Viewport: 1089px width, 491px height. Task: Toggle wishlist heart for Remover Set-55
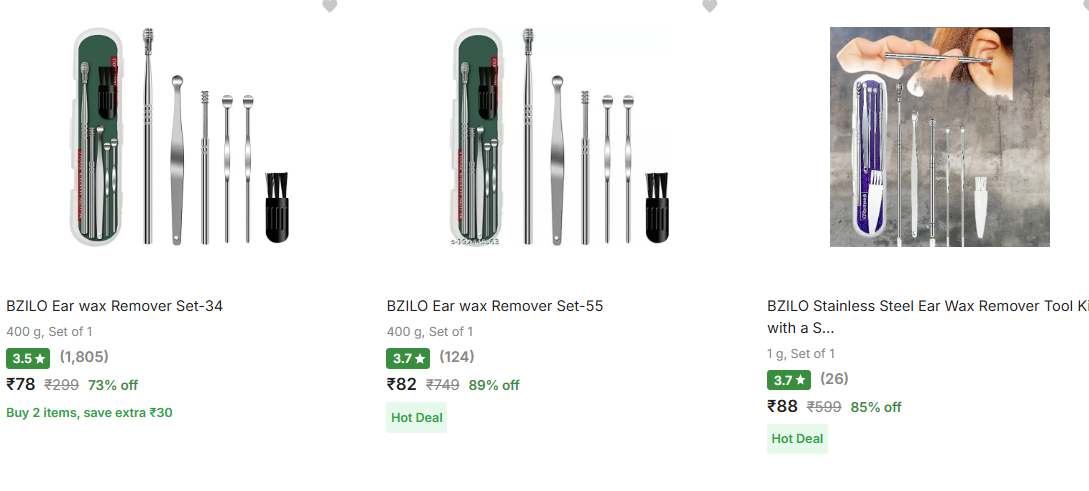[709, 6]
